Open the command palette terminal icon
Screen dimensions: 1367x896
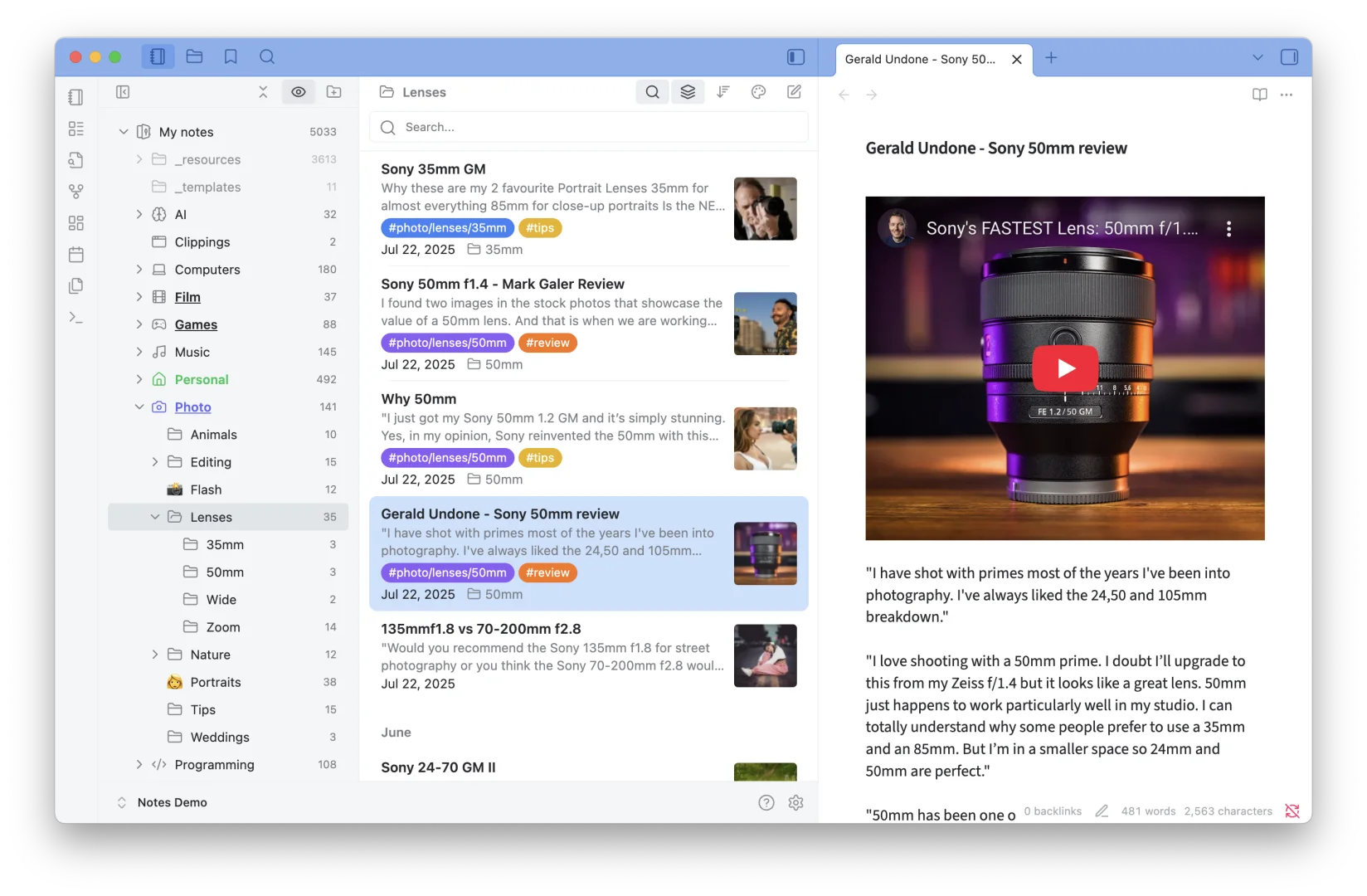tap(76, 318)
